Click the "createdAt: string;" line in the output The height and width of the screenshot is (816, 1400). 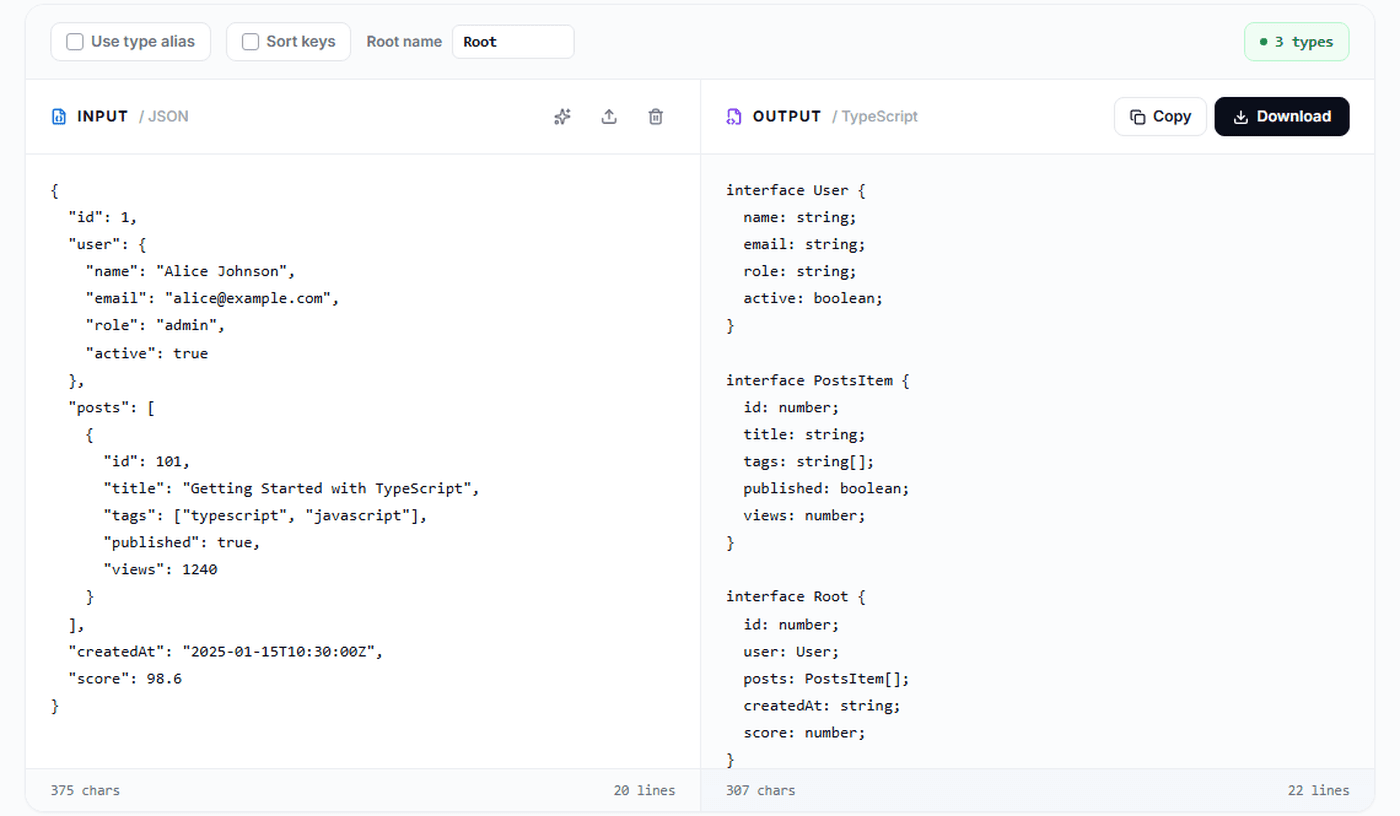point(822,705)
